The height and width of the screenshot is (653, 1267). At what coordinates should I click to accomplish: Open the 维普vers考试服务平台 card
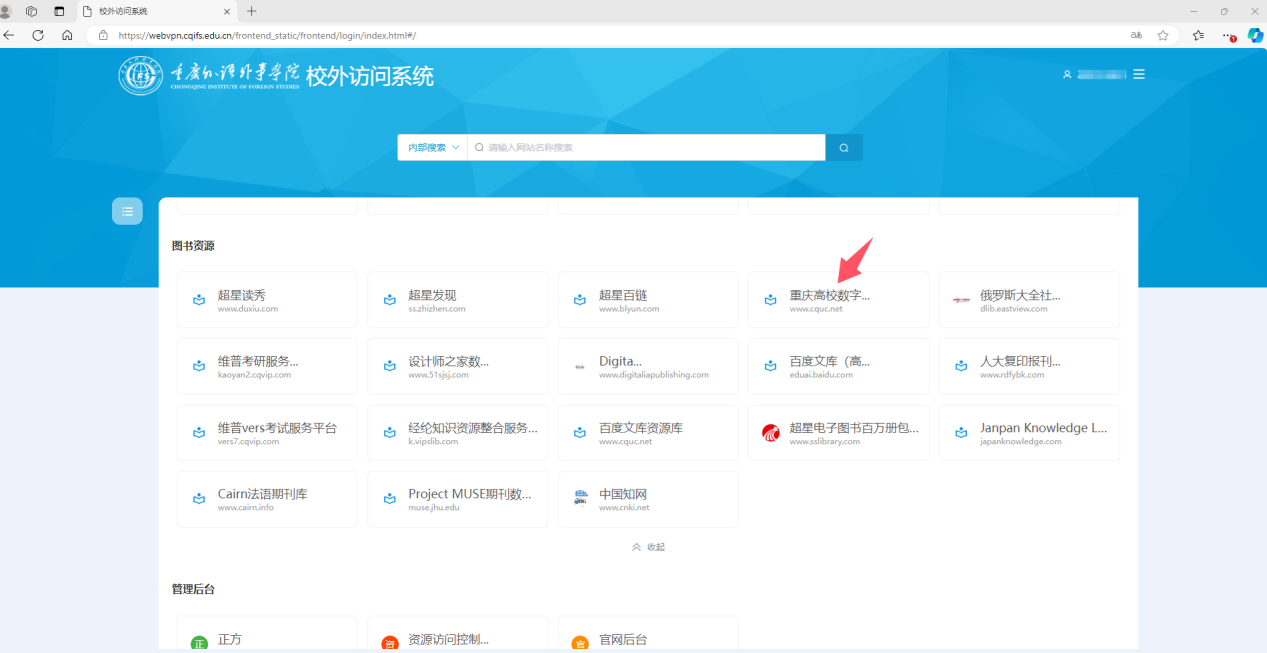(x=267, y=433)
